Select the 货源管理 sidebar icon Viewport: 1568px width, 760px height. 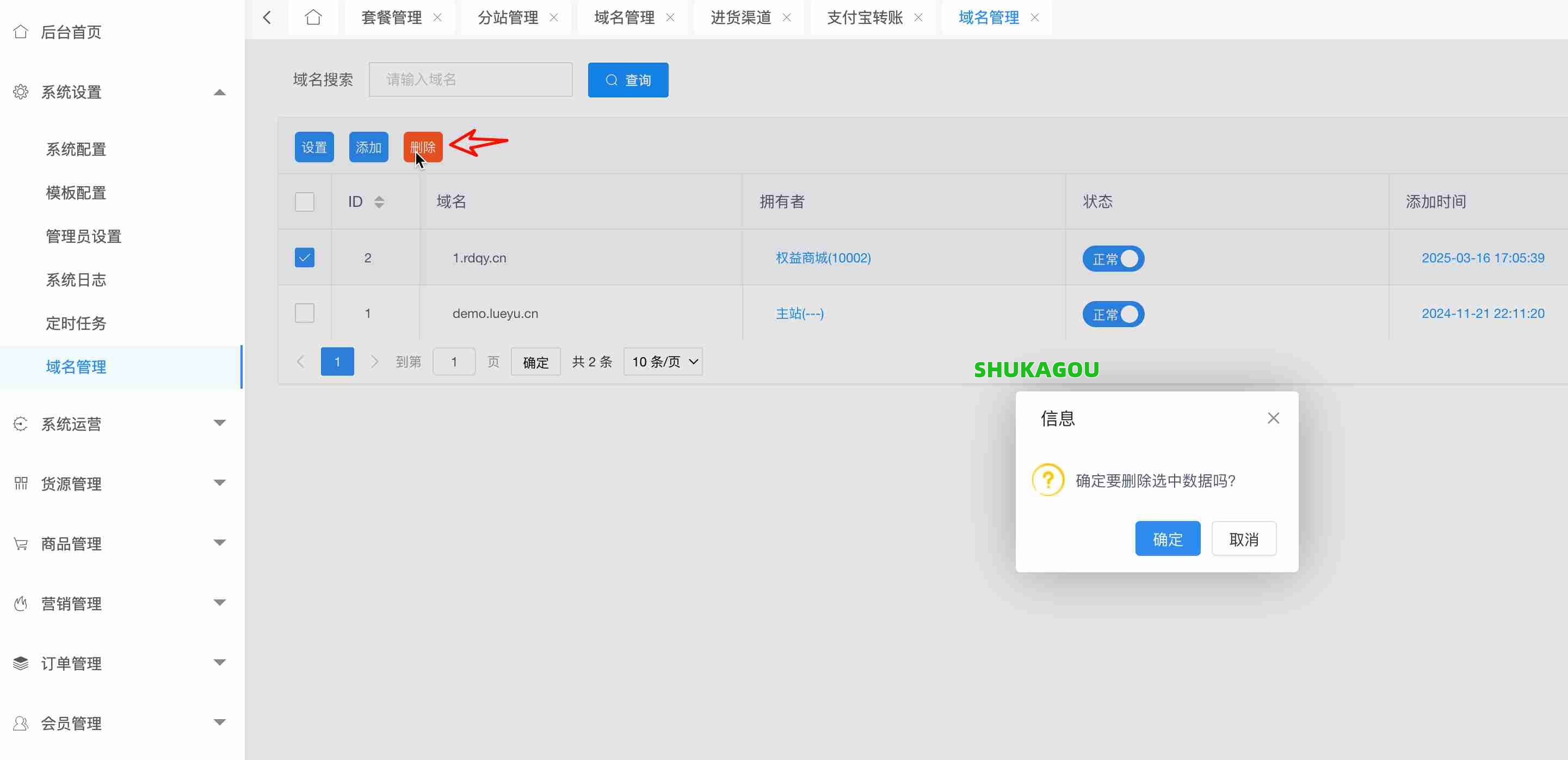click(x=21, y=483)
